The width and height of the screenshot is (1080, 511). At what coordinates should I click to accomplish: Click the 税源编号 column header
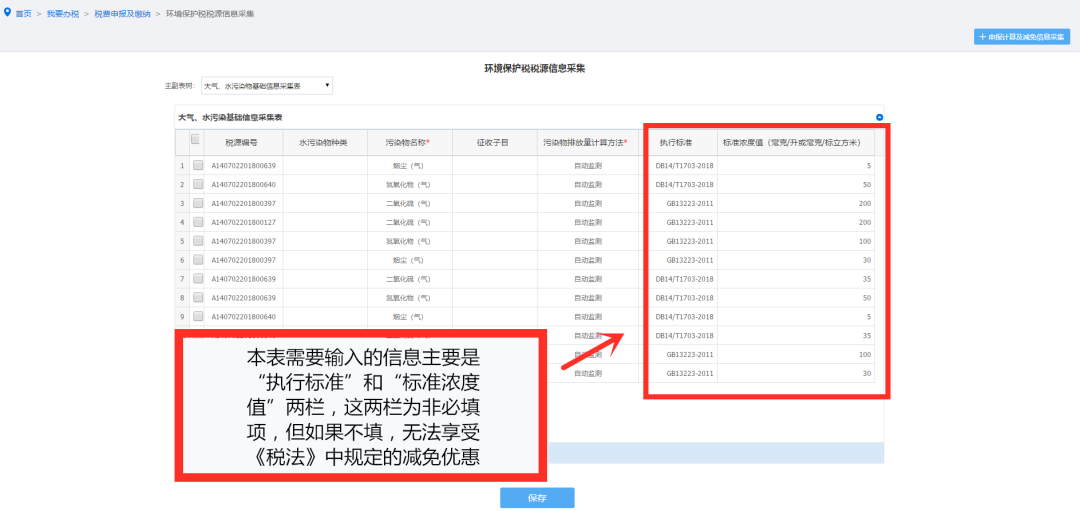coord(242,143)
